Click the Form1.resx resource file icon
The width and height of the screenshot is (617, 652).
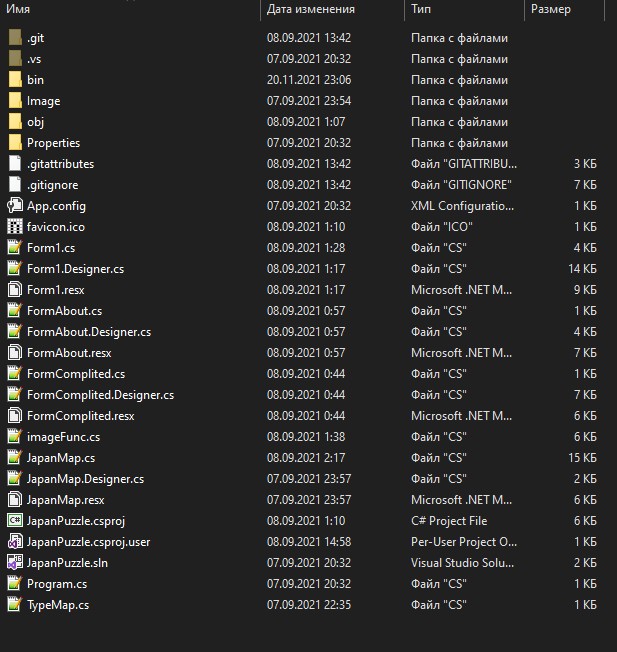15,290
